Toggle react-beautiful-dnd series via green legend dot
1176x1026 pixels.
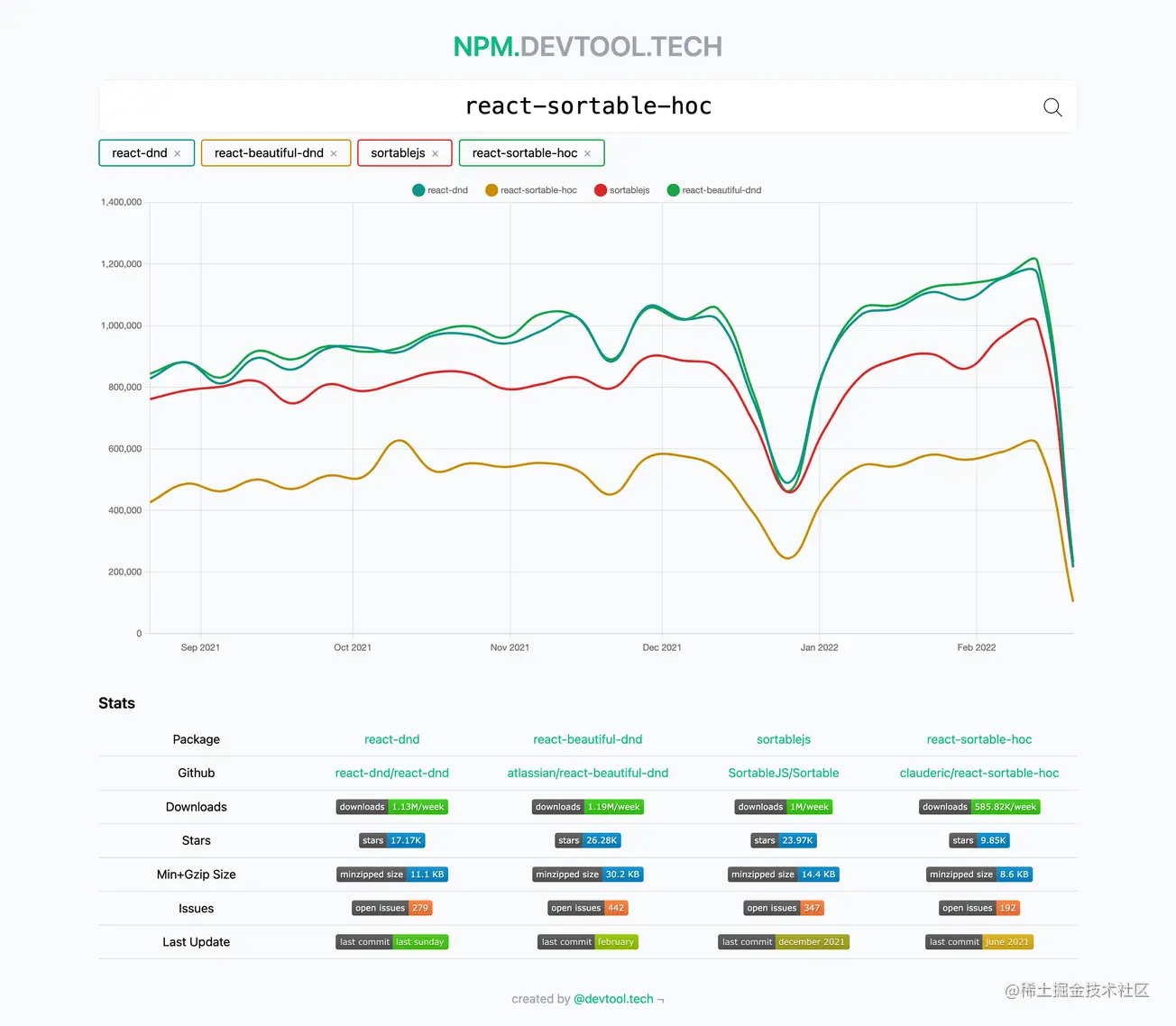click(673, 190)
